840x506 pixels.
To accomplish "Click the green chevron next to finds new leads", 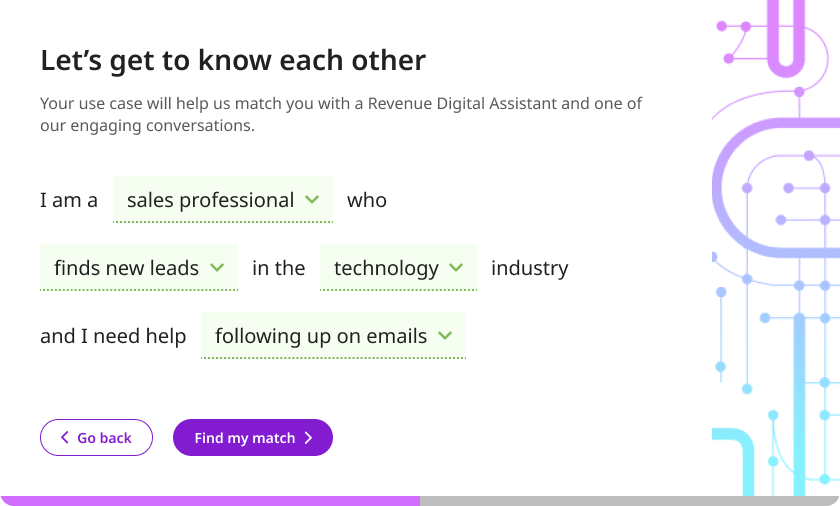I will pos(217,267).
